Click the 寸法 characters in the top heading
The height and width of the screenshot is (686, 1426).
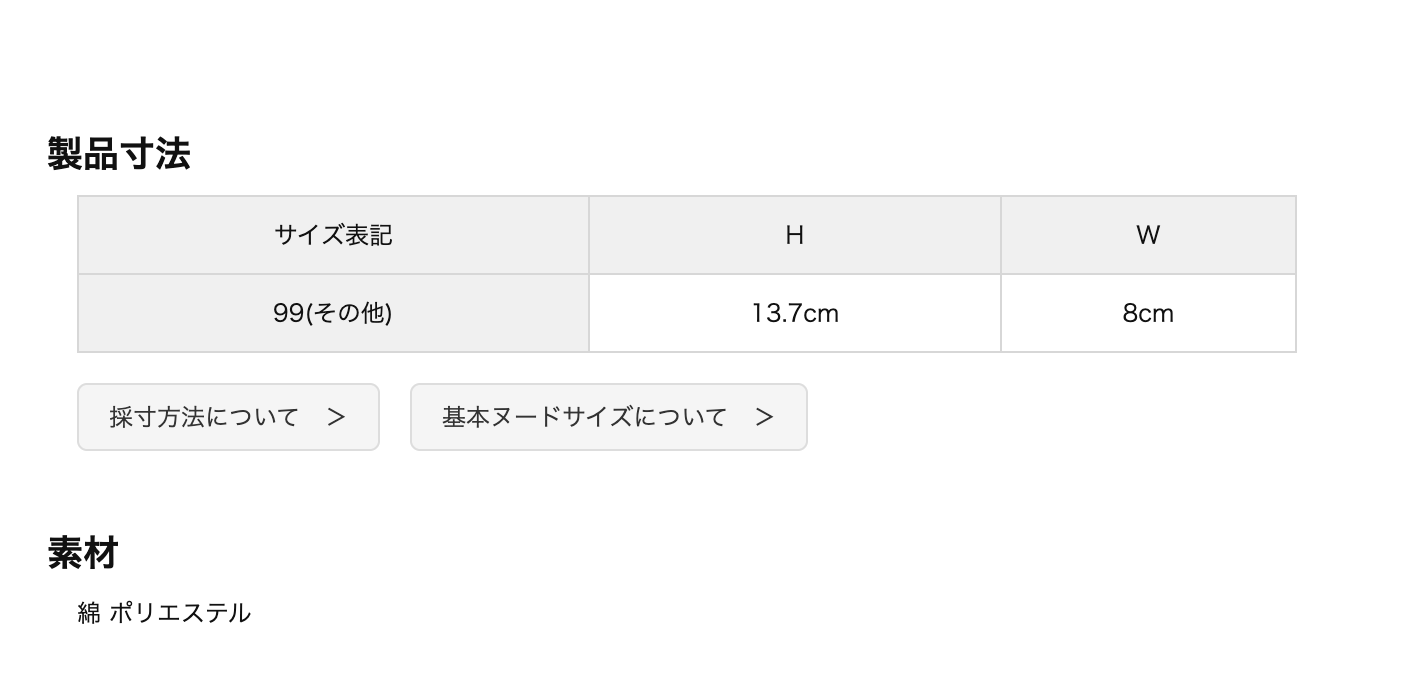tap(155, 154)
